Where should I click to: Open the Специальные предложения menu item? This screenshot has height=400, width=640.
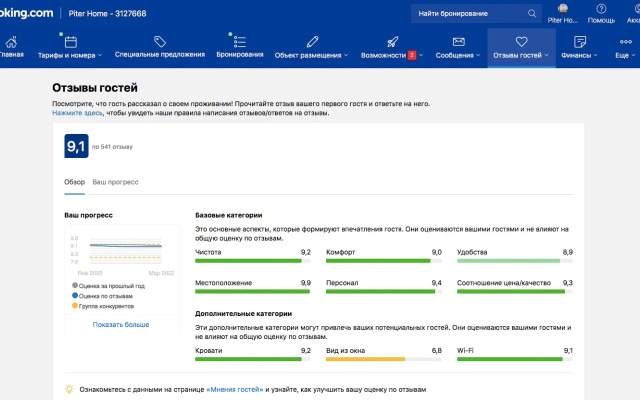point(160,55)
